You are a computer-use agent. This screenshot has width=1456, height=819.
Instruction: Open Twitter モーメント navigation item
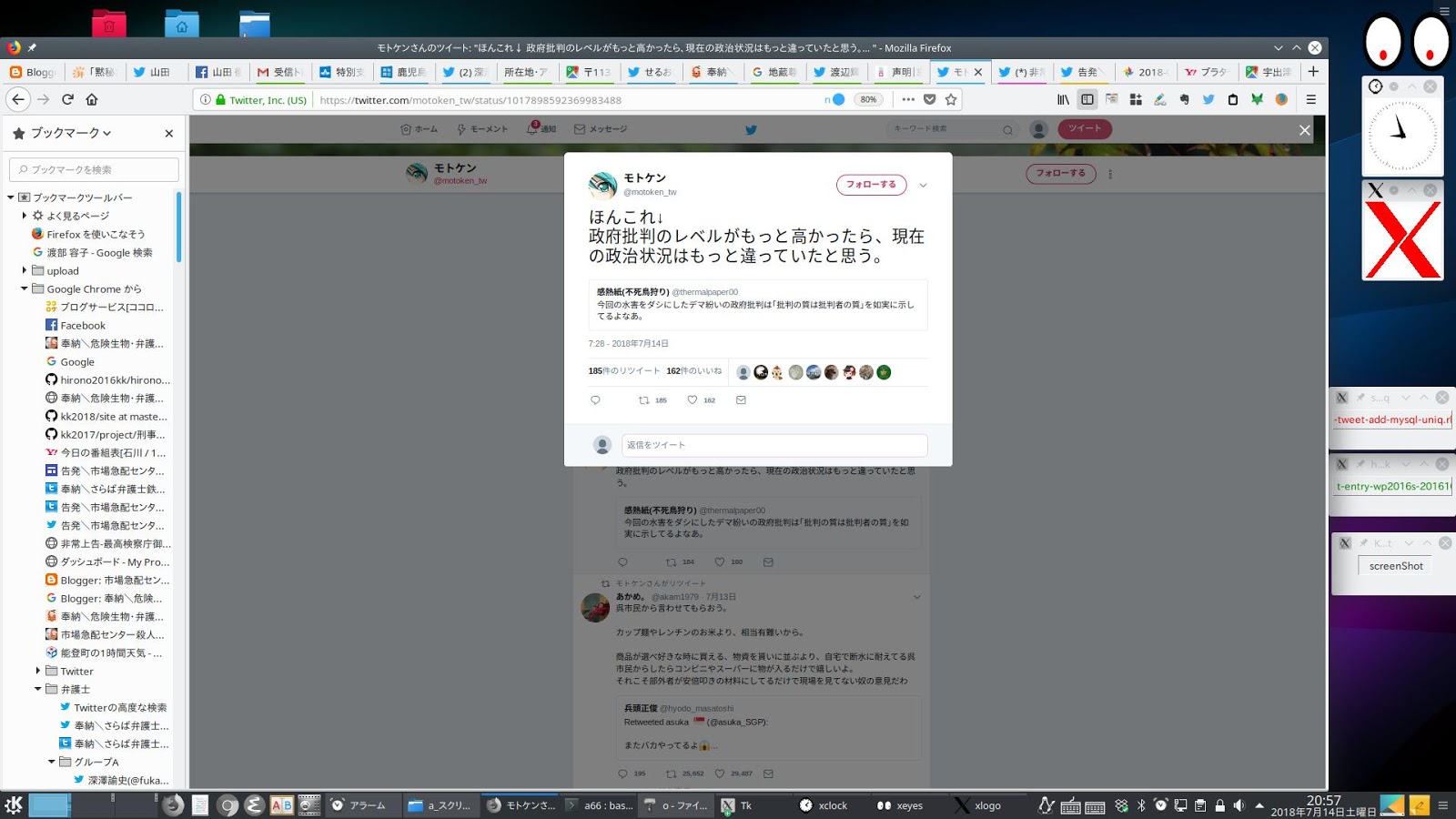pos(482,129)
